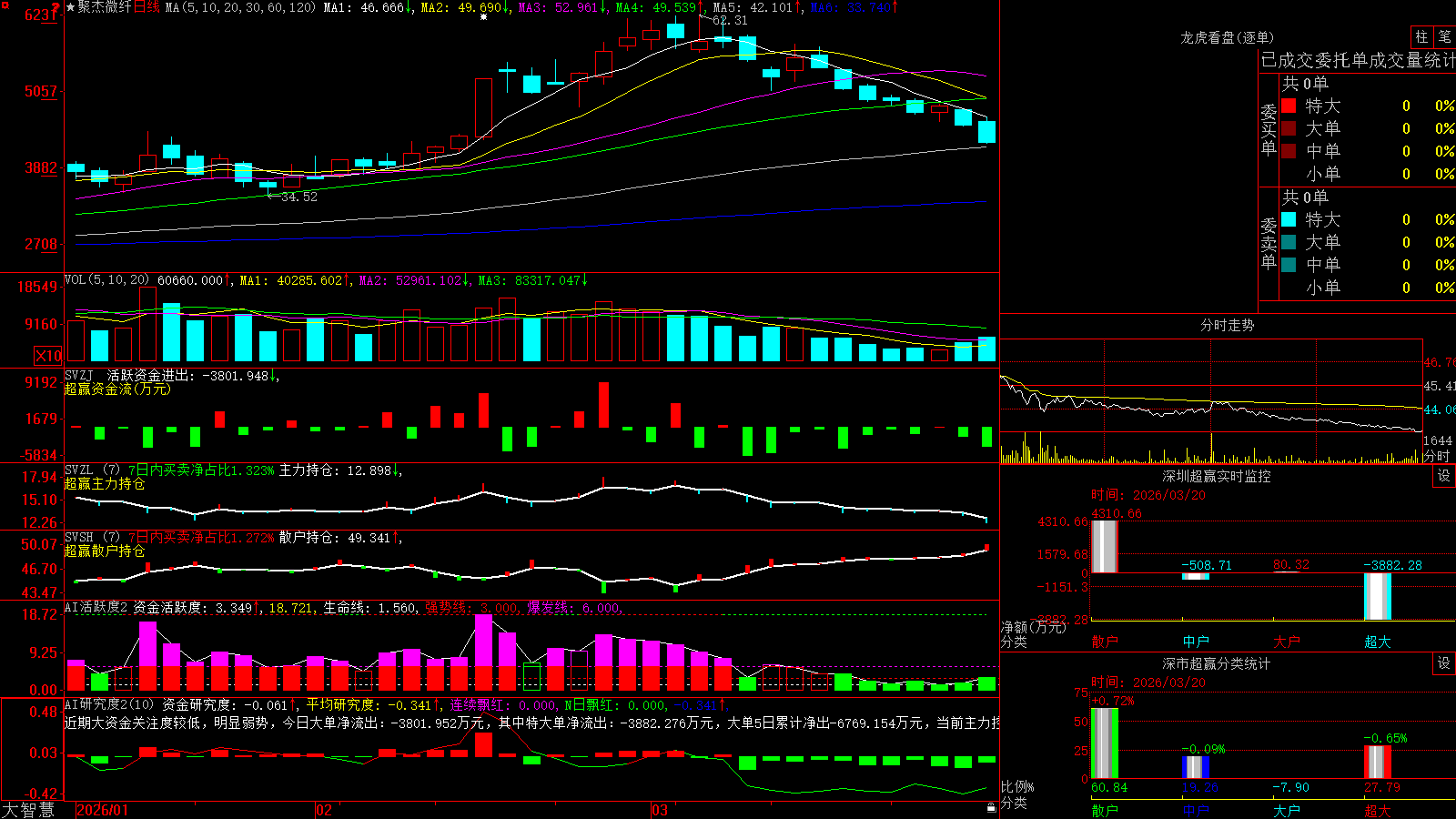Viewport: 1456px width, 819px height.
Task: Click the 资金活跃度: 3.349 value
Action: pyautogui.click(x=192, y=608)
